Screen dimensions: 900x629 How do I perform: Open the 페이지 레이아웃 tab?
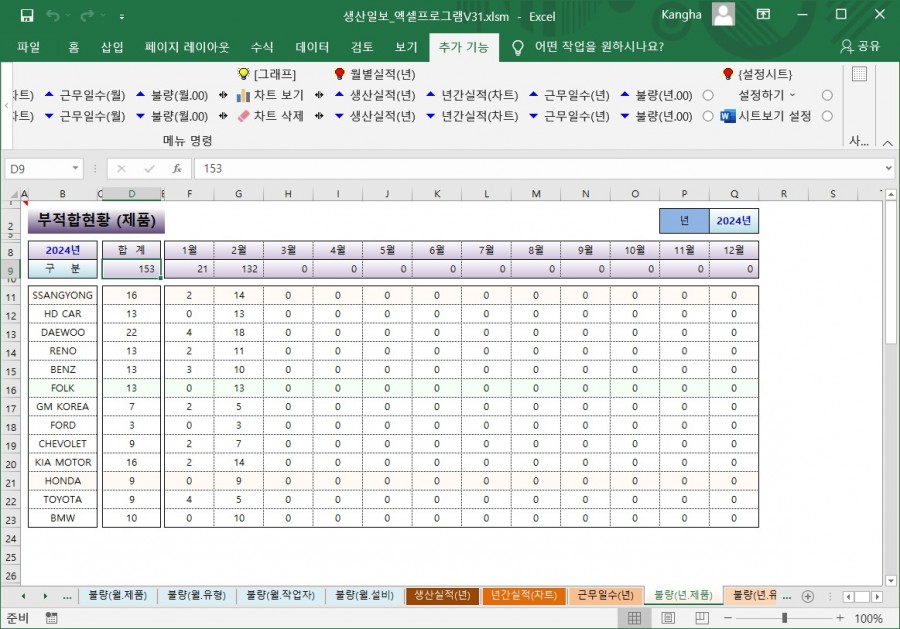tap(187, 47)
